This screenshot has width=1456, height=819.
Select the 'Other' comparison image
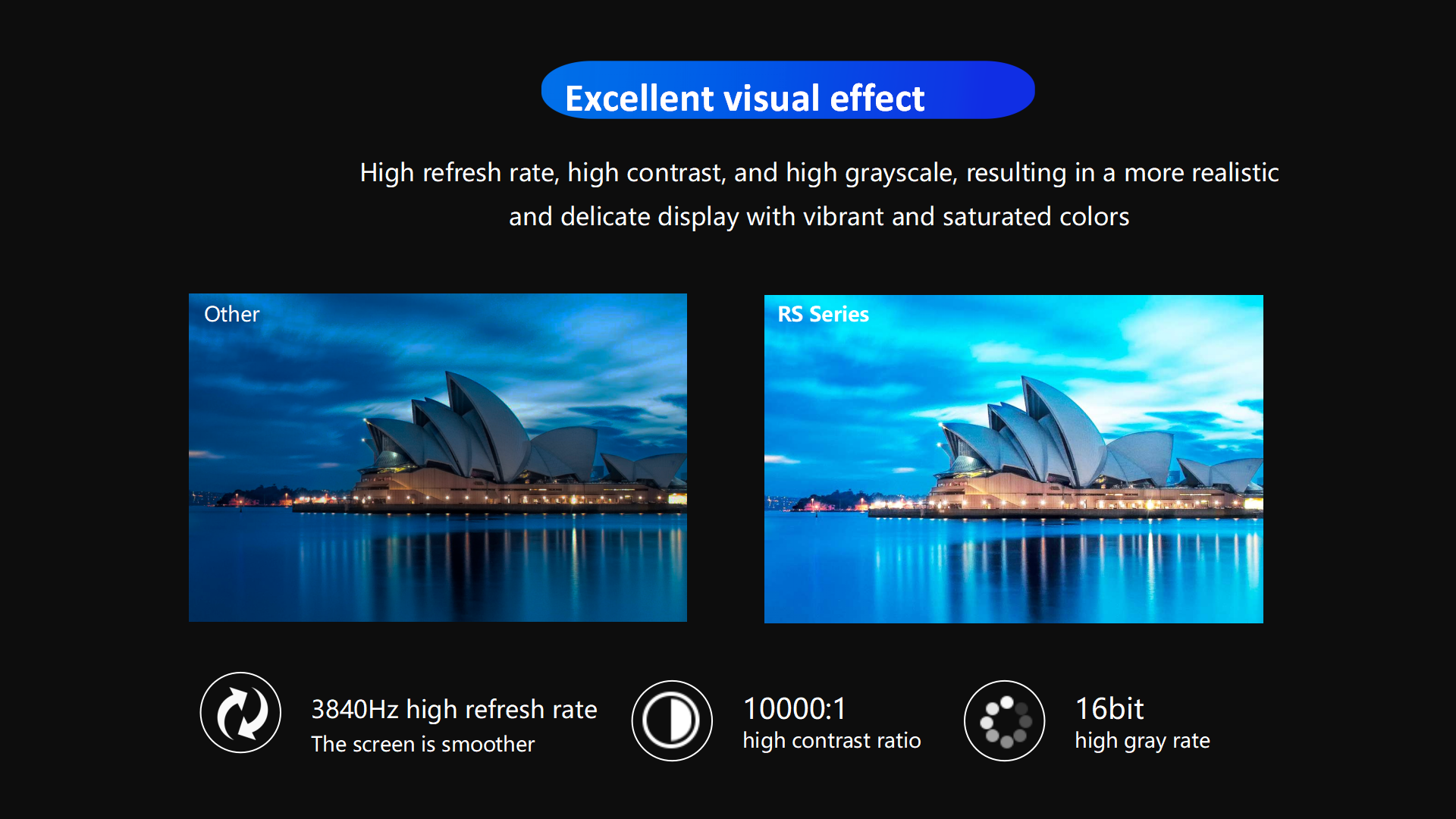[438, 457]
